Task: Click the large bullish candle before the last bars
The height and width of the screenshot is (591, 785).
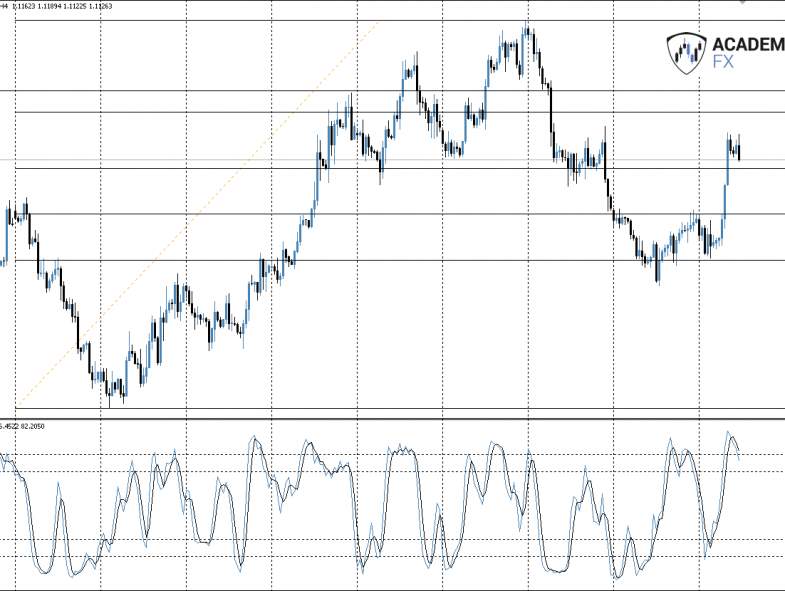Action: (727, 159)
